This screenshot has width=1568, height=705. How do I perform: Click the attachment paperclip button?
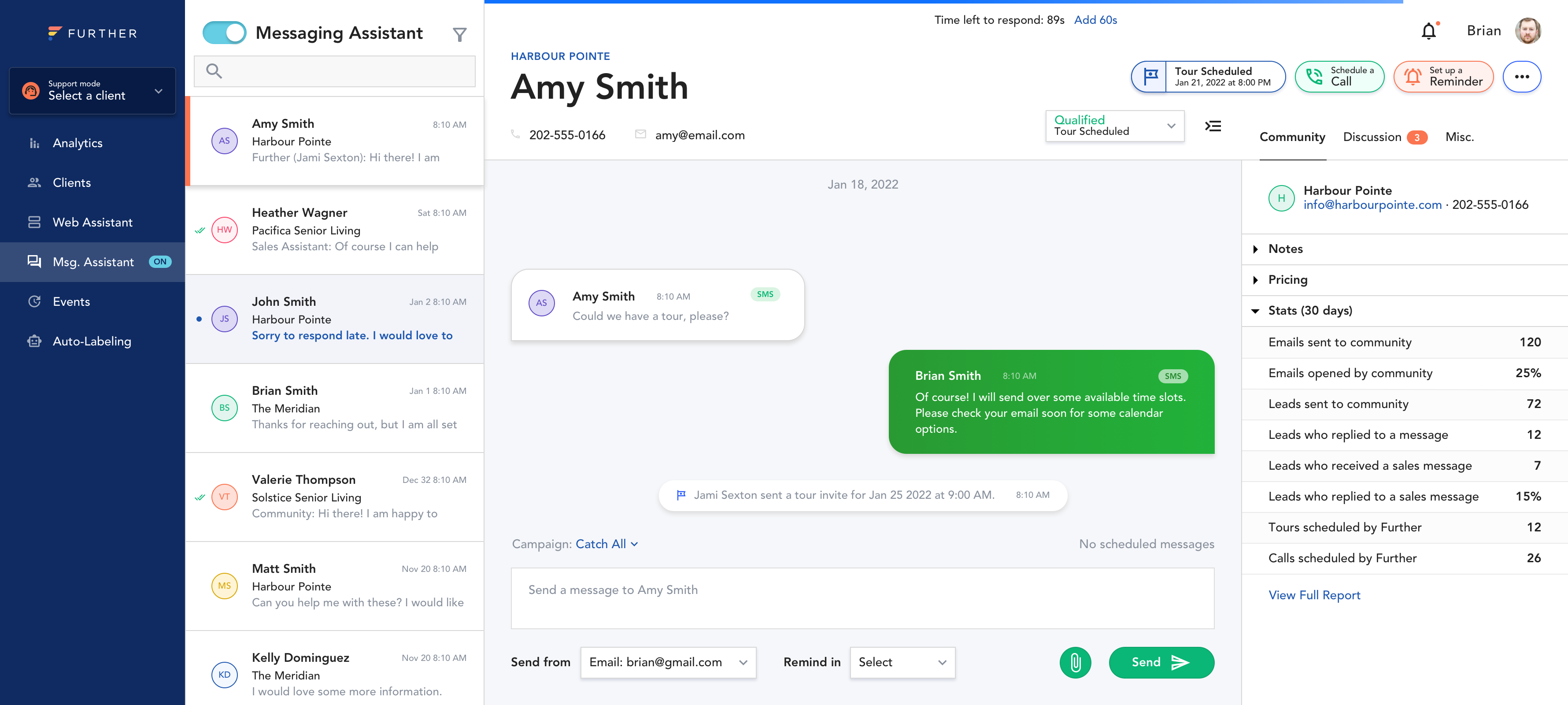pyautogui.click(x=1076, y=662)
